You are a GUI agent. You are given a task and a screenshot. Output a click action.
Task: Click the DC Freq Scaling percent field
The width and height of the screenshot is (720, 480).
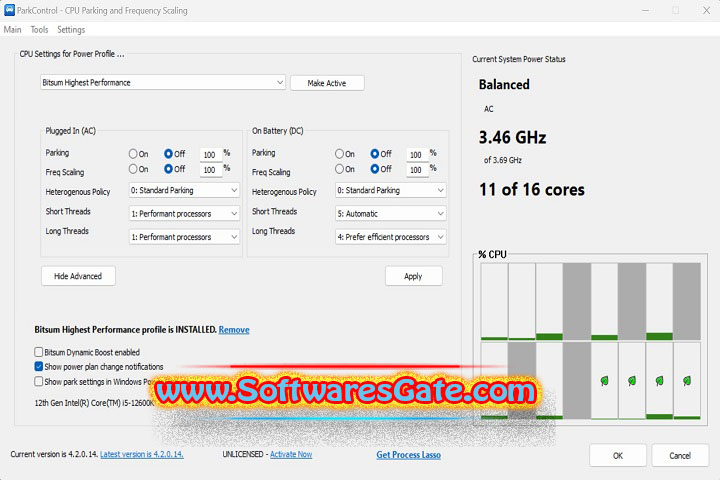tap(416, 170)
